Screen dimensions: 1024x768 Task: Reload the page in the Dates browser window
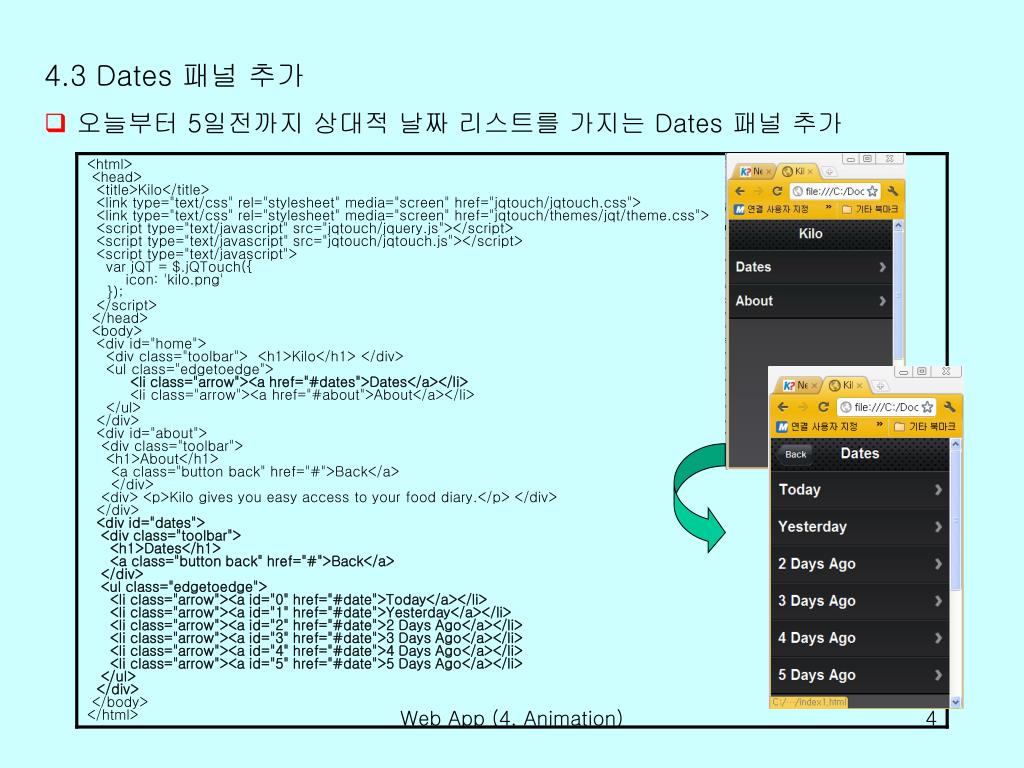pos(824,407)
